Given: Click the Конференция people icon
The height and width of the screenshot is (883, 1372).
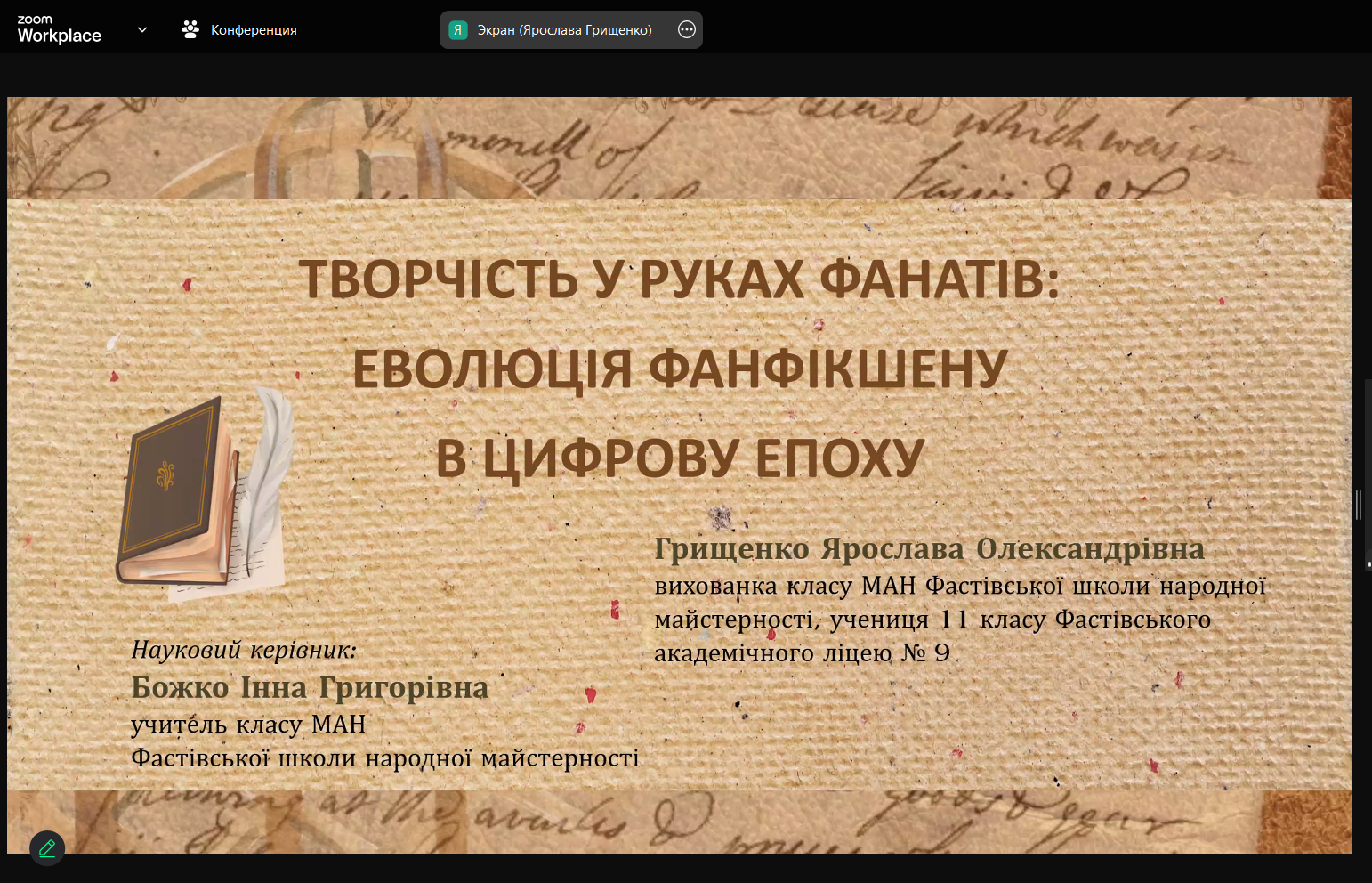Looking at the screenshot, I should coord(190,30).
